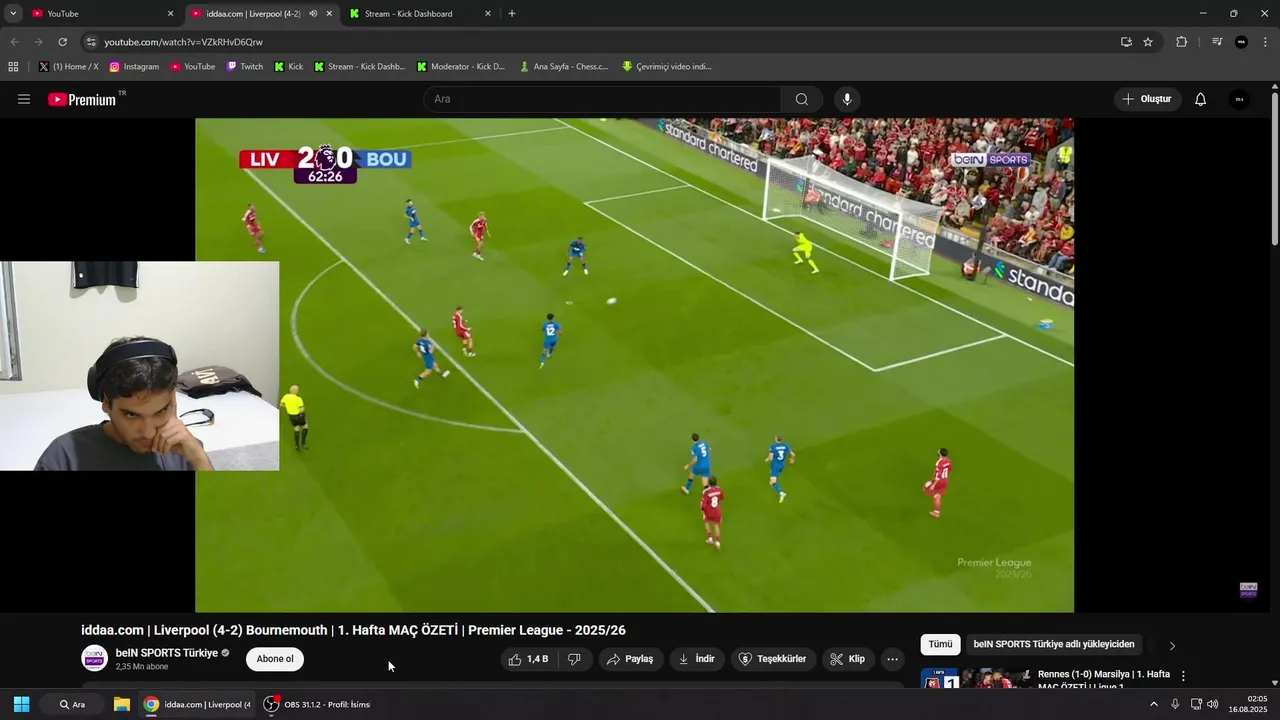Click the video player to pause

tap(634, 365)
